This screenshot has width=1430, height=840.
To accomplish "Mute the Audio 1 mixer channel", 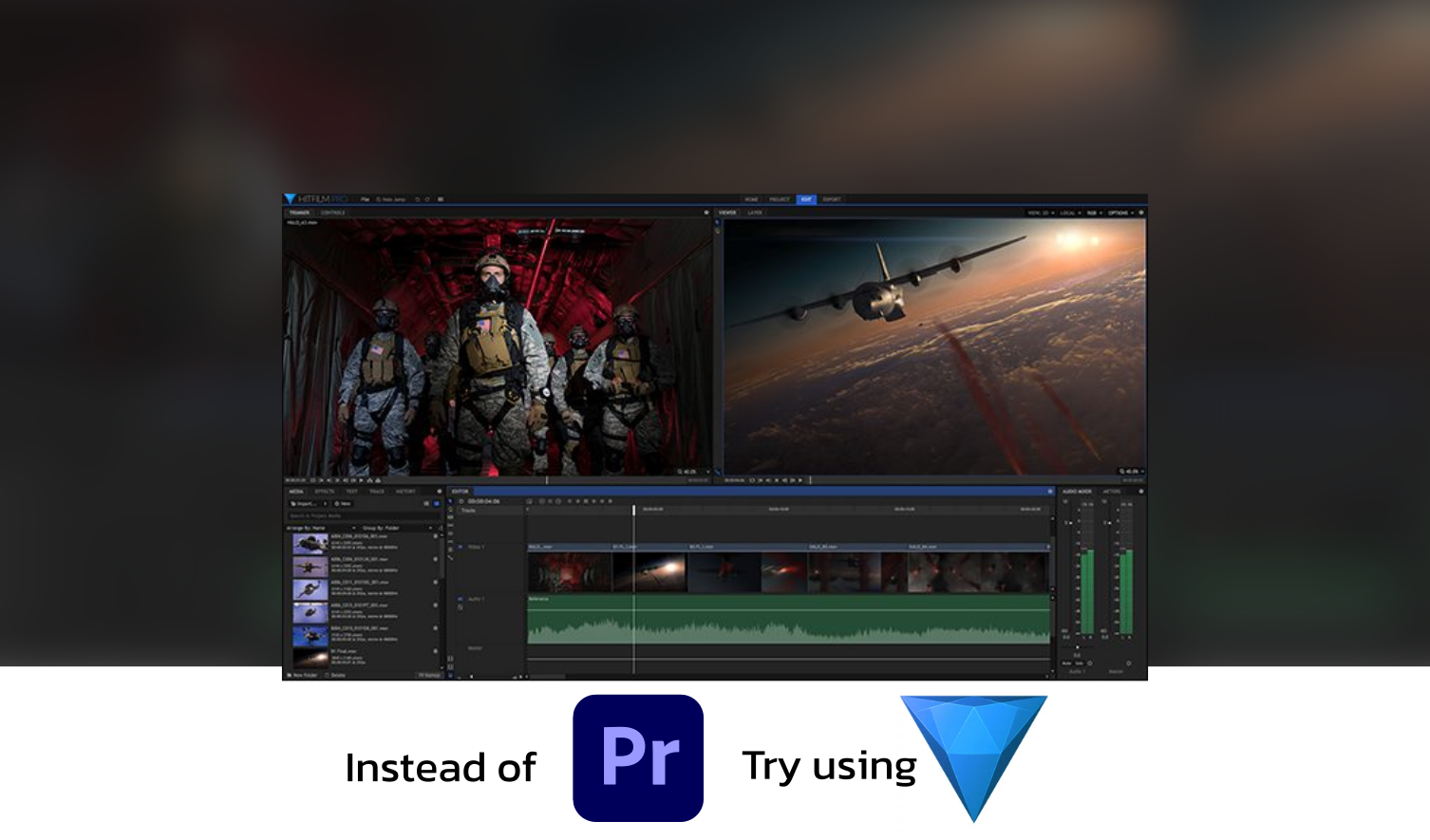I will point(1066,663).
